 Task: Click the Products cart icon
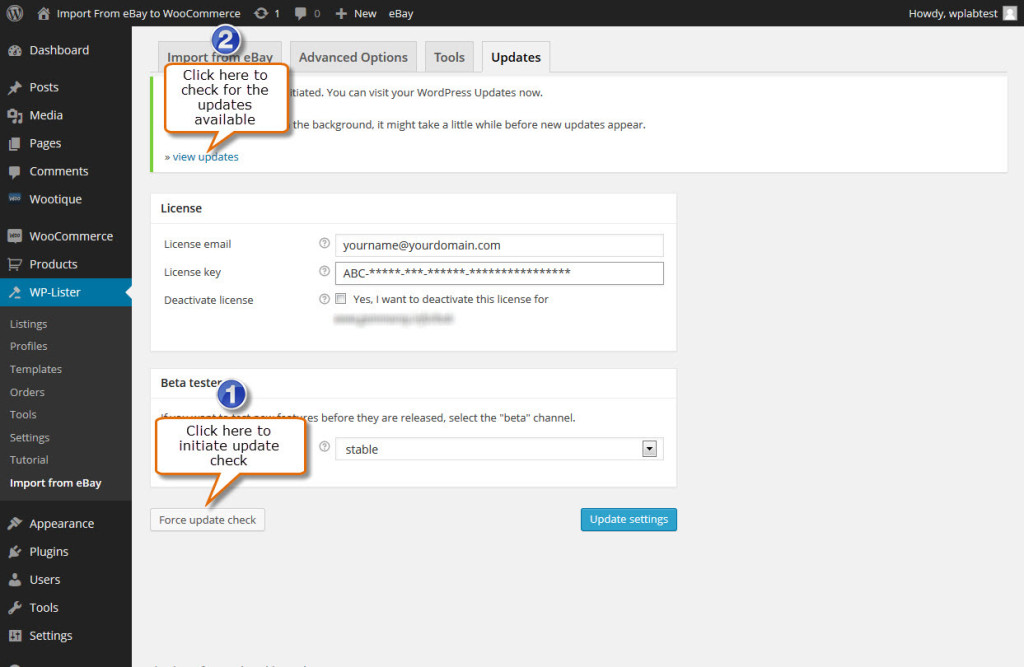15,265
